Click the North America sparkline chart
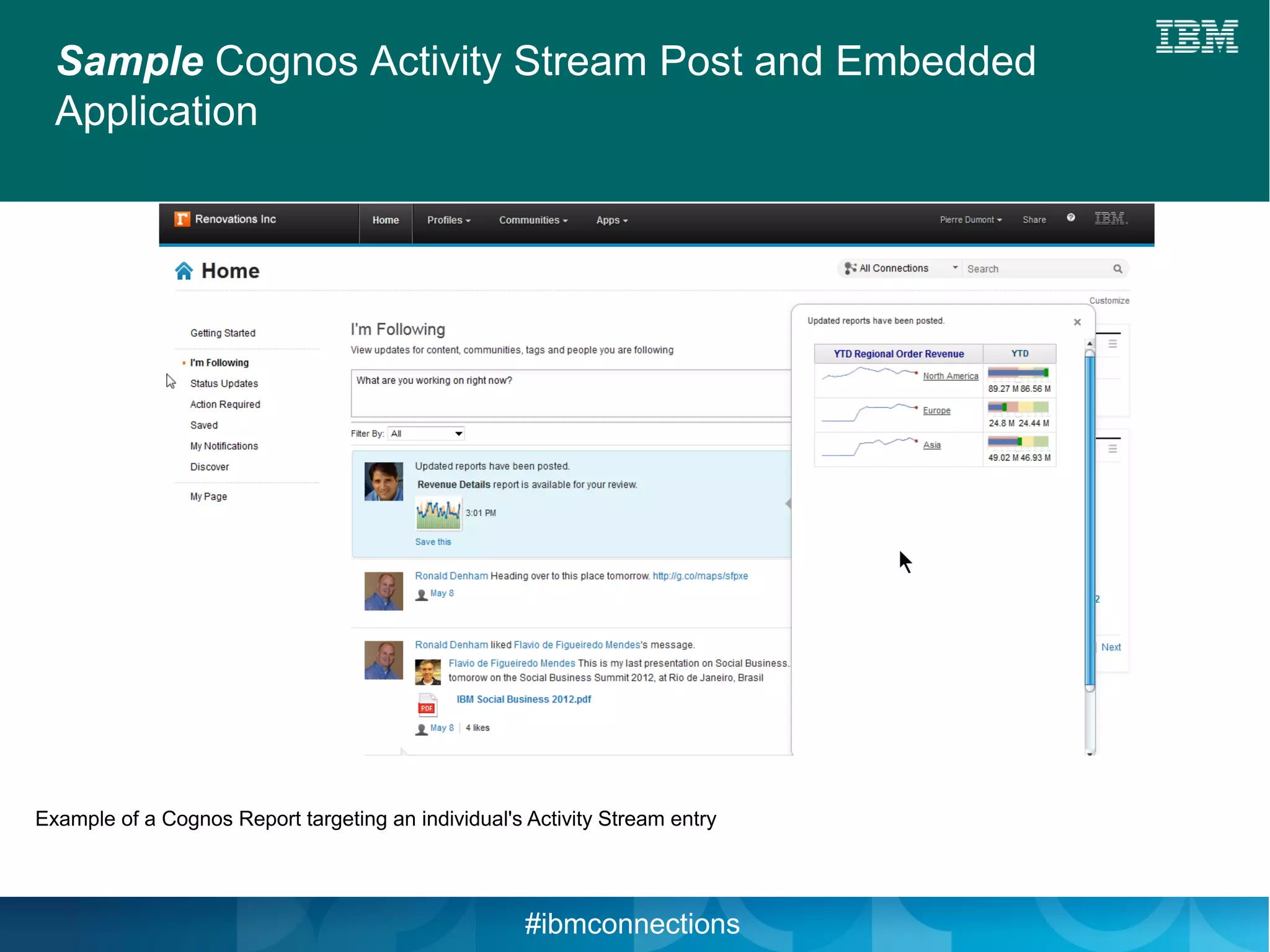 coord(869,373)
